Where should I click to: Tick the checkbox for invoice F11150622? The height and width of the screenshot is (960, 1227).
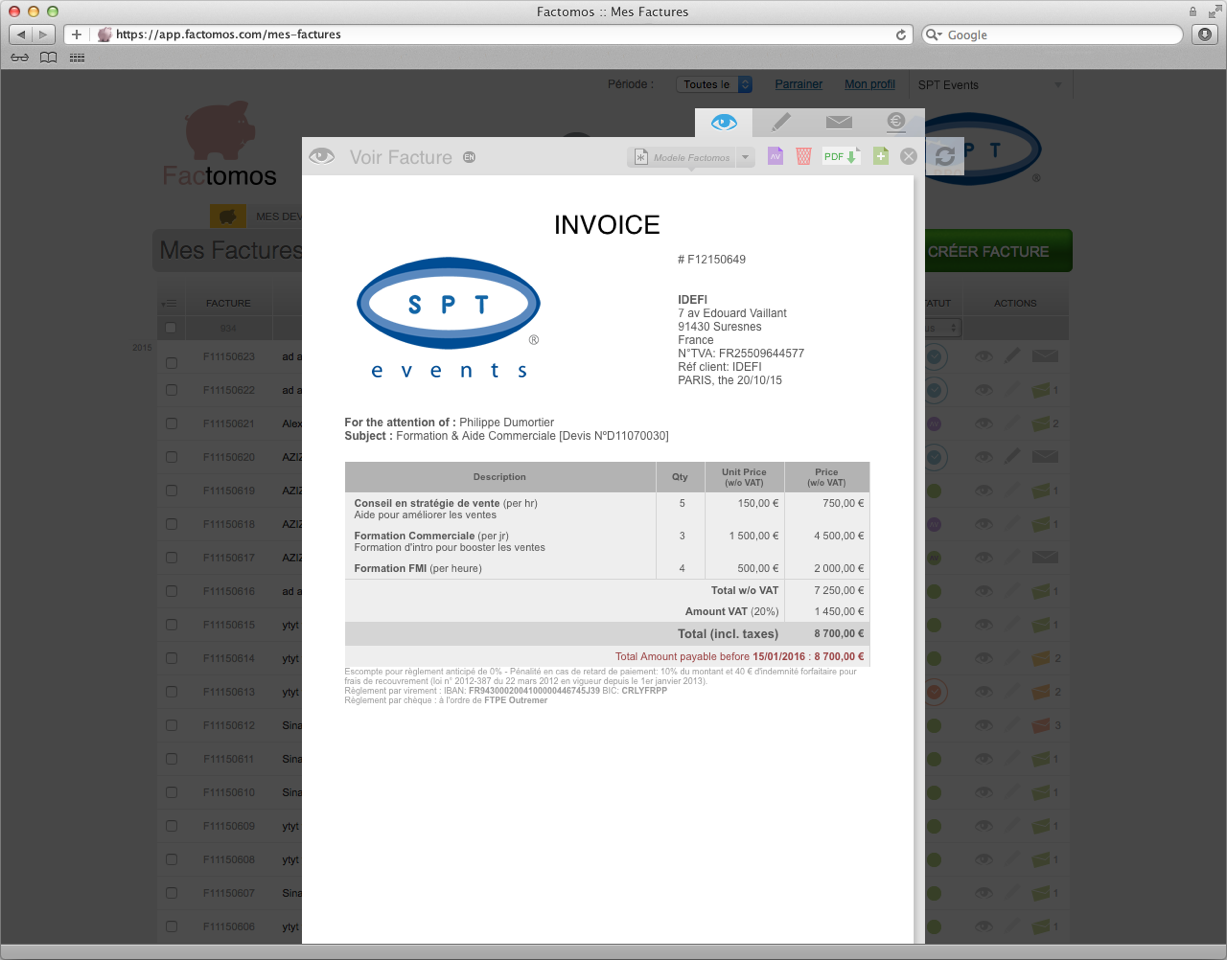(x=171, y=390)
